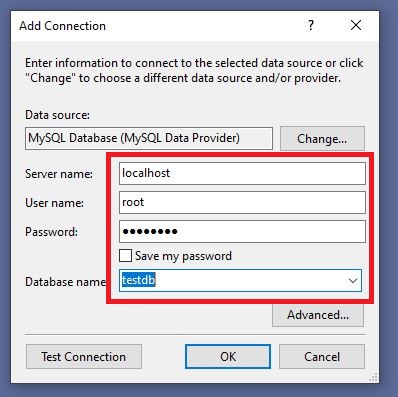Enable the Save my password checkbox
Screen dimensions: 398x397
[x=125, y=256]
